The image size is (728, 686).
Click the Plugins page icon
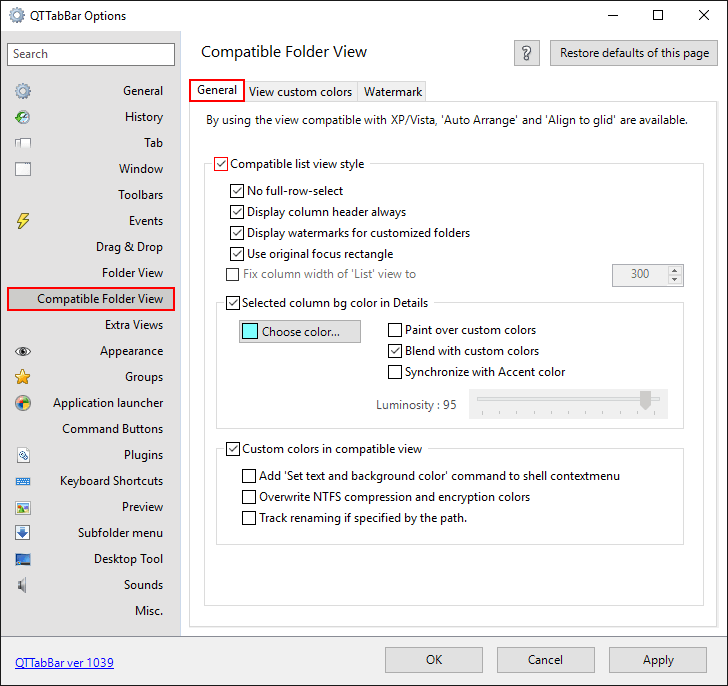coord(23,455)
